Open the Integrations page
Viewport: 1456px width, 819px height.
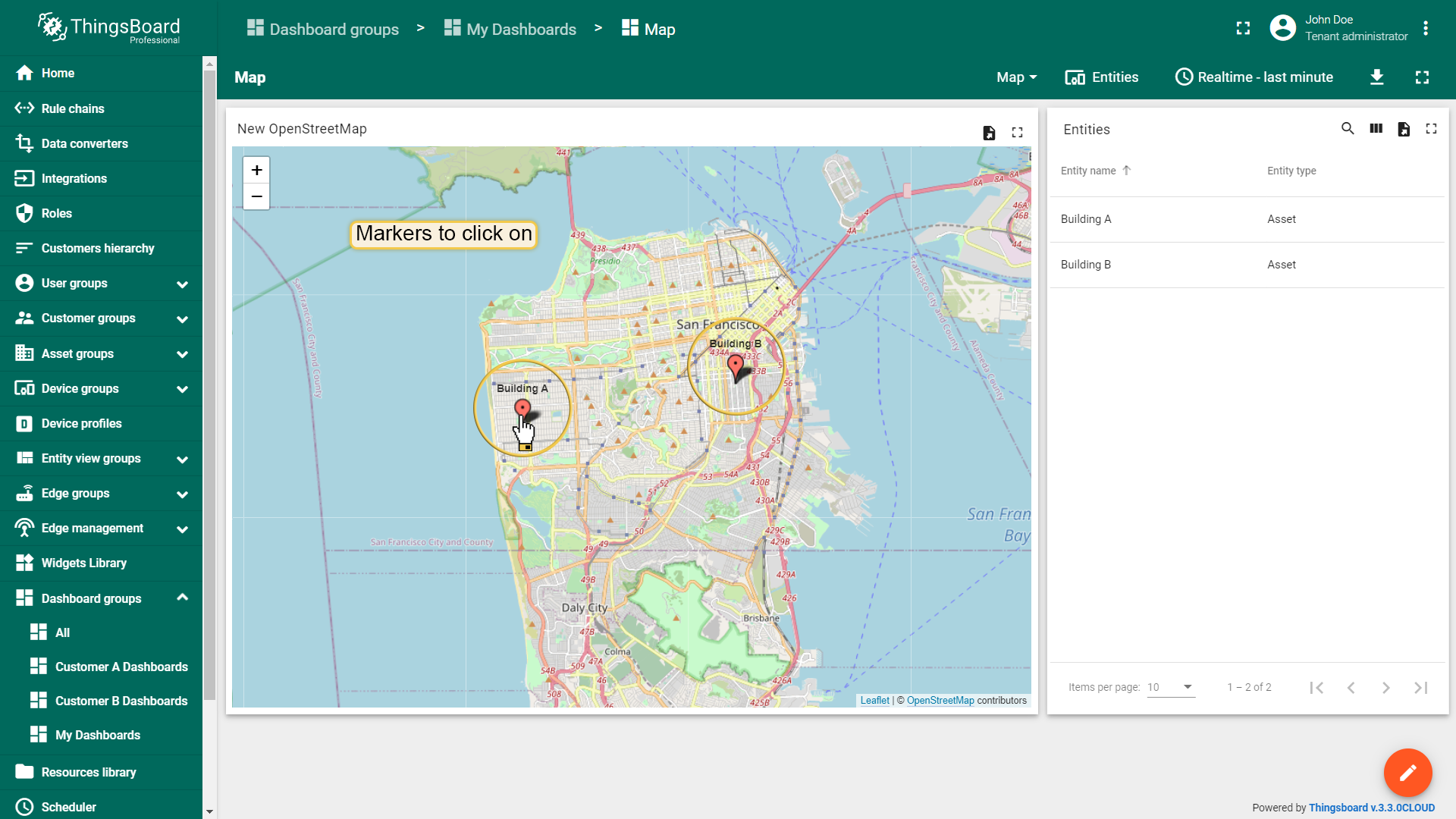point(101,178)
